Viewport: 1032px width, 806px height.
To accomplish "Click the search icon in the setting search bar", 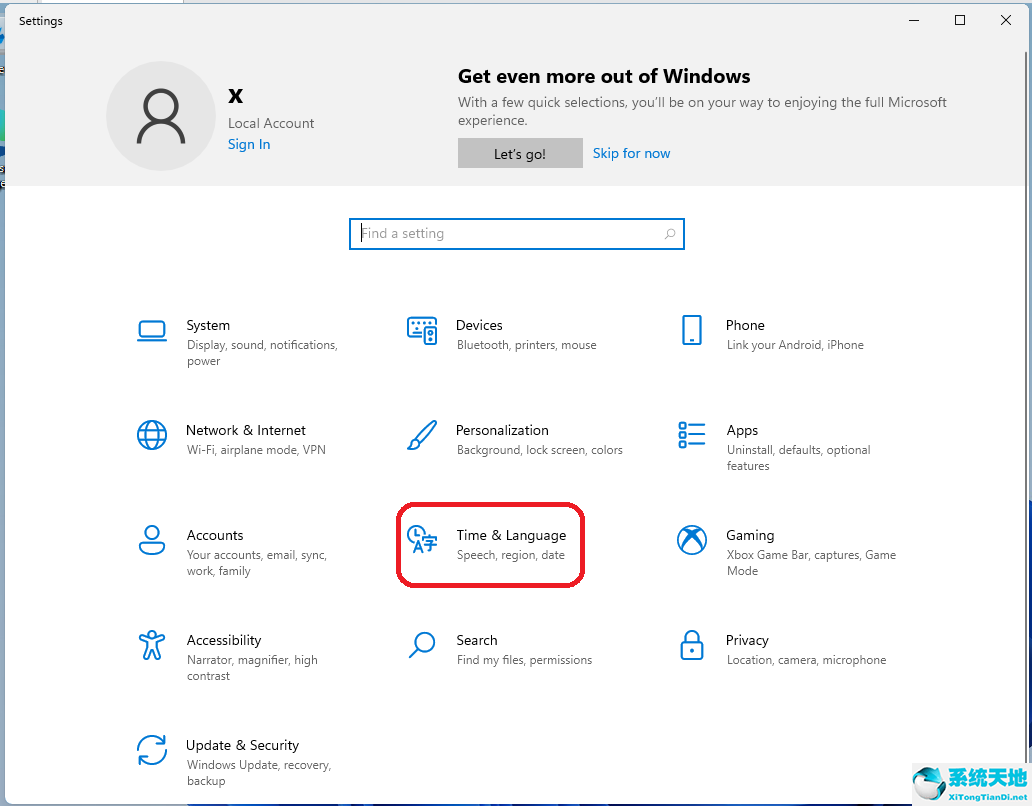I will (x=669, y=233).
